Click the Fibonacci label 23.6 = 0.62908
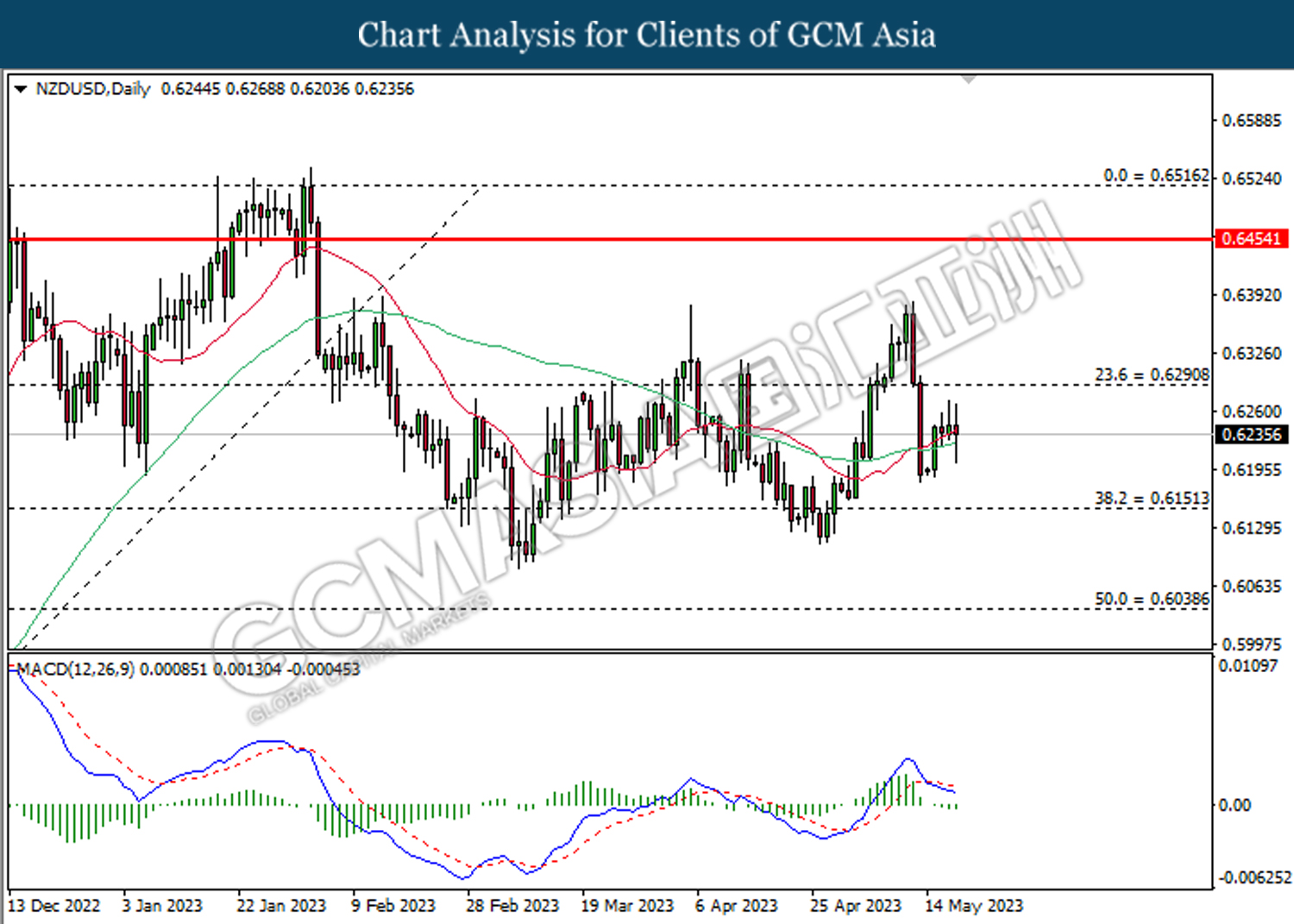 pos(1153,374)
